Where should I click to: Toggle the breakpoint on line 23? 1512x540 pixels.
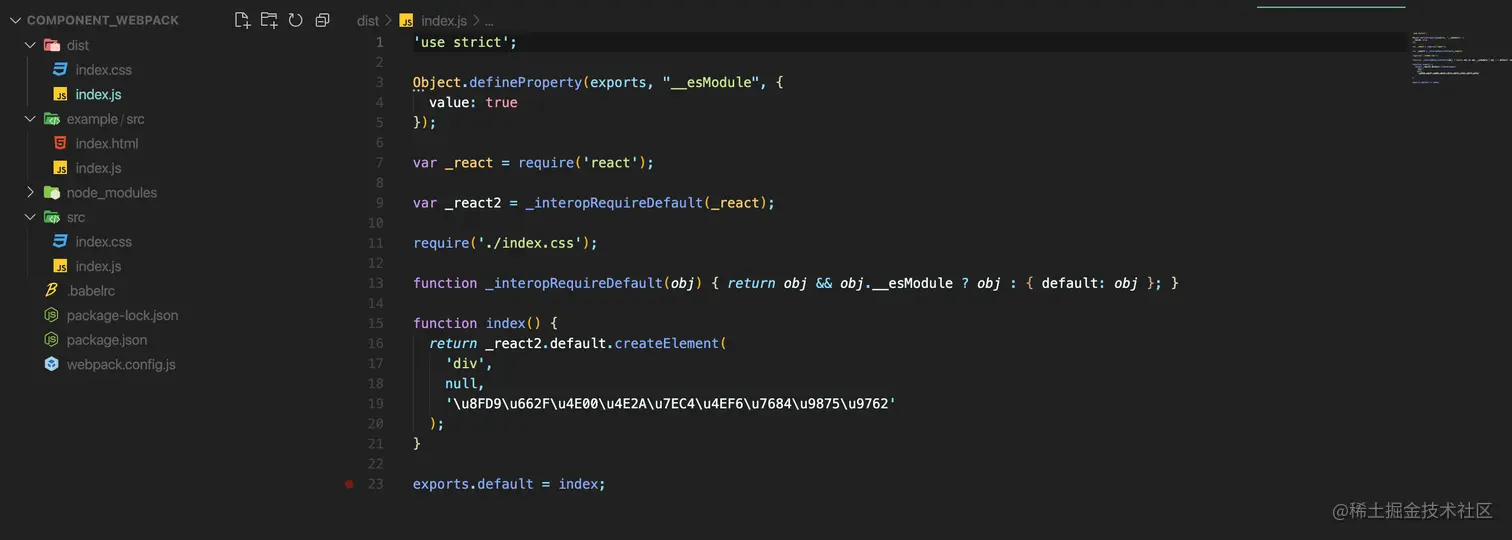click(349, 484)
